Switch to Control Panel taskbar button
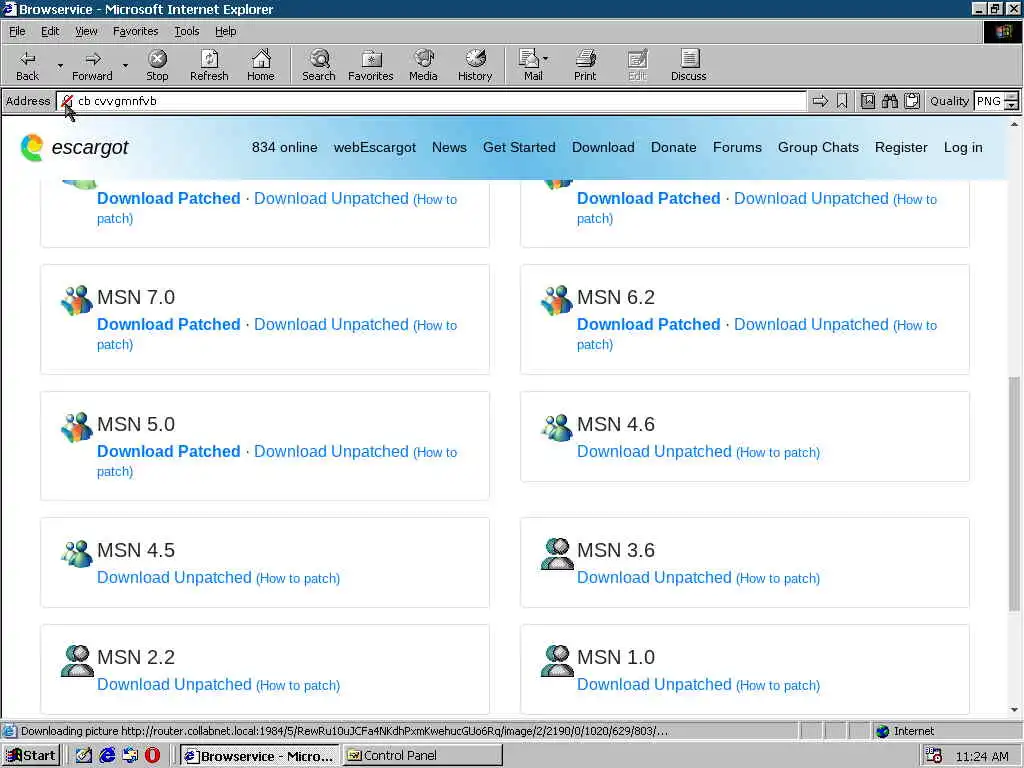 tap(422, 756)
